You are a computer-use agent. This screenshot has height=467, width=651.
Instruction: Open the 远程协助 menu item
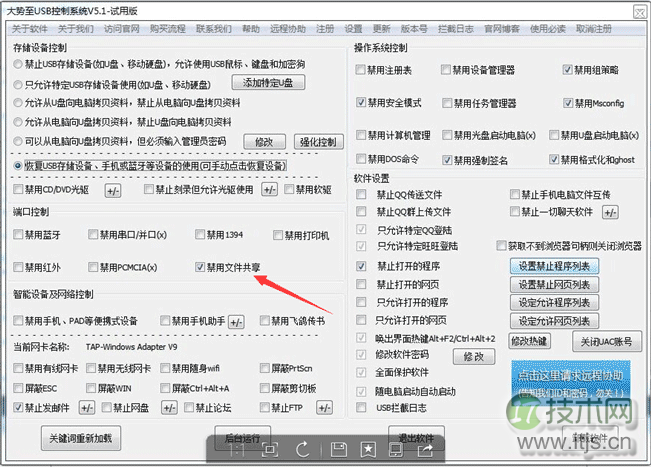point(288,29)
